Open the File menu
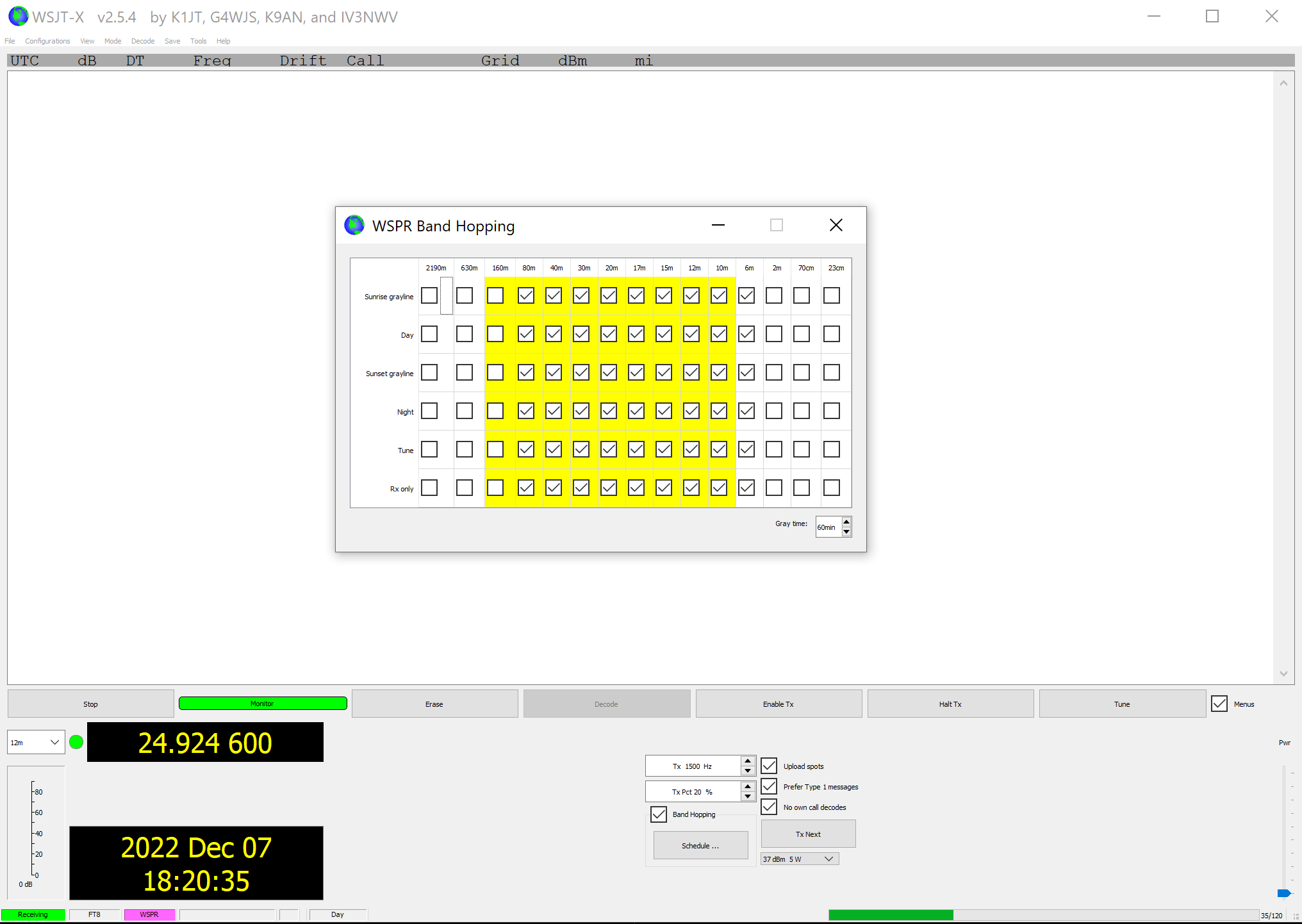 tap(10, 41)
